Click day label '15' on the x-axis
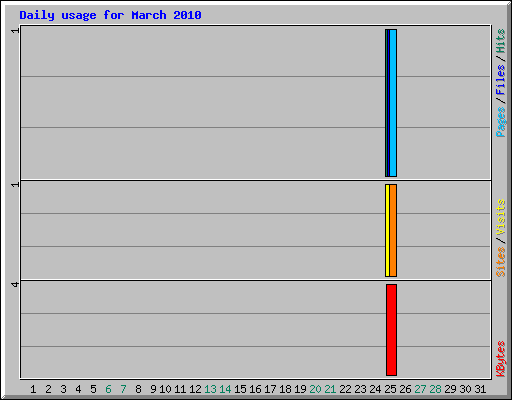Screen dimensions: 512x400 point(240,389)
